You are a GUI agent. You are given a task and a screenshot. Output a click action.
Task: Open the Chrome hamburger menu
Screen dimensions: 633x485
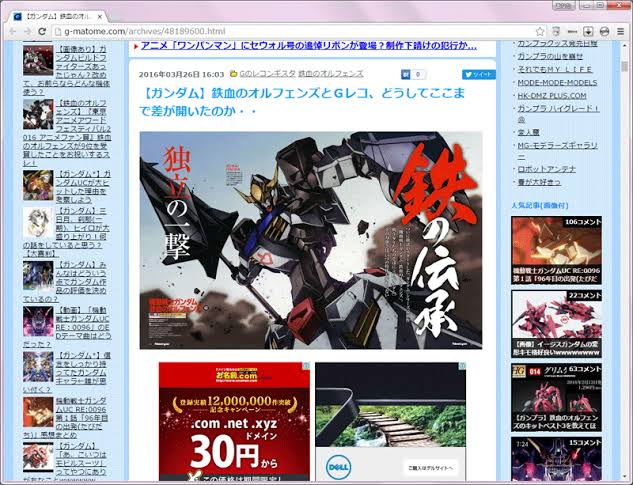pos(620,31)
